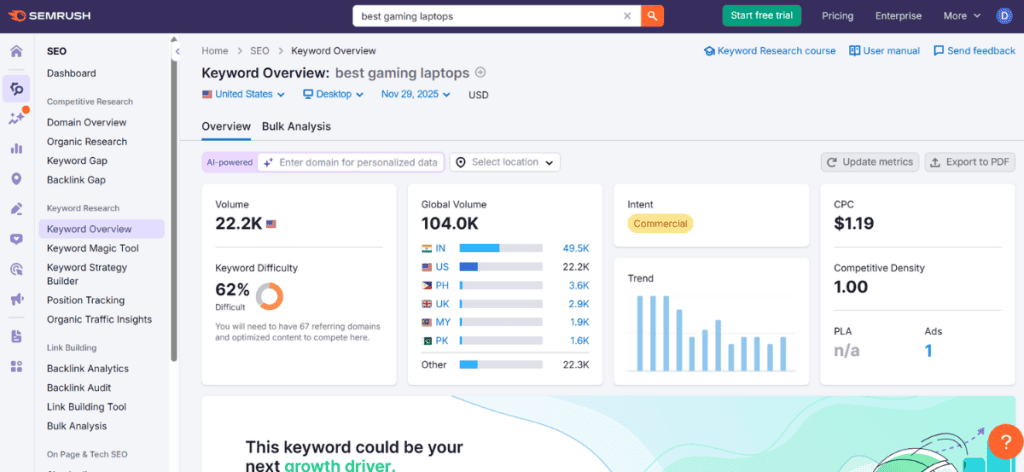
Task: Click the Send feedback link
Action: (974, 51)
